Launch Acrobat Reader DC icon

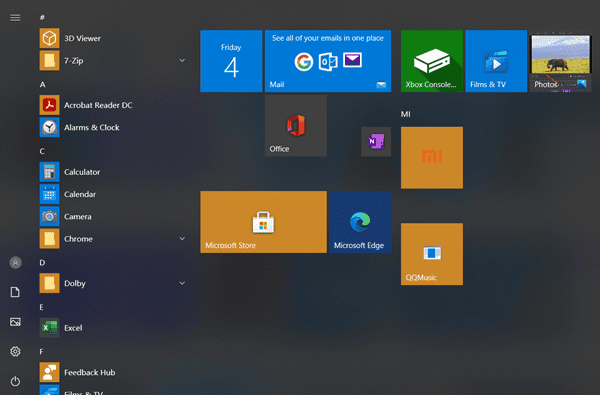pyautogui.click(x=49, y=105)
